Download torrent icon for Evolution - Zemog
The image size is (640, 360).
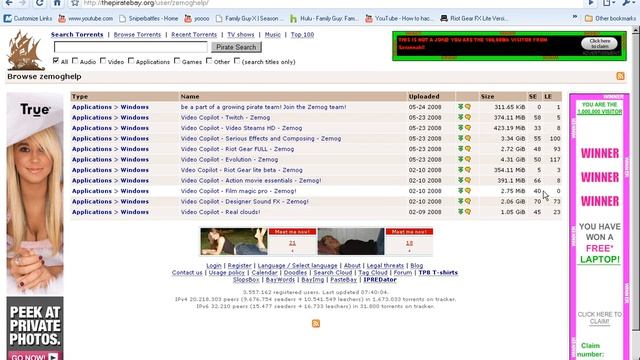tap(460, 159)
